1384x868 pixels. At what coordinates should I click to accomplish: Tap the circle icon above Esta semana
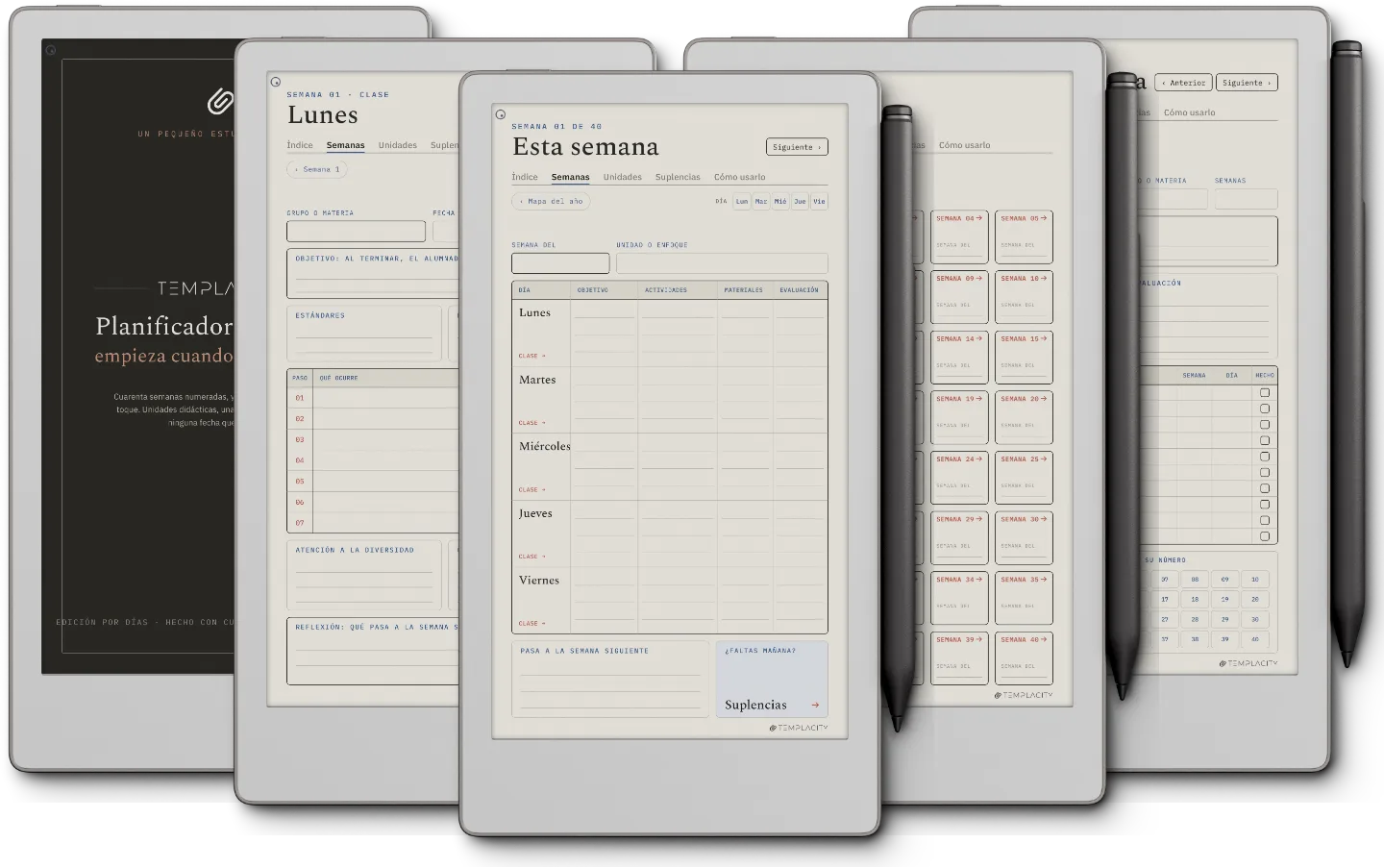point(500,114)
